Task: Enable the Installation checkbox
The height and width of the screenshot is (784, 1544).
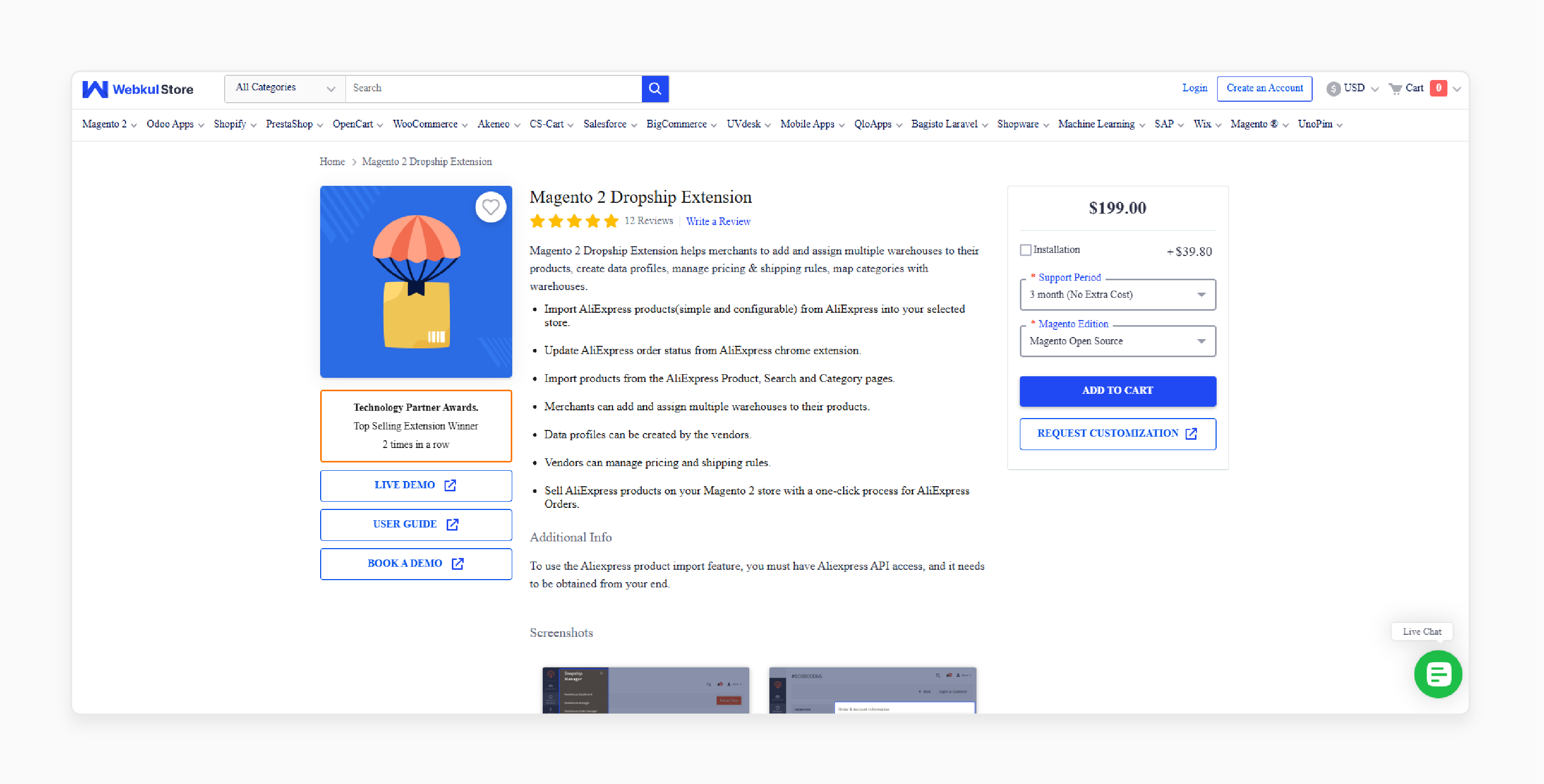Action: click(1026, 250)
